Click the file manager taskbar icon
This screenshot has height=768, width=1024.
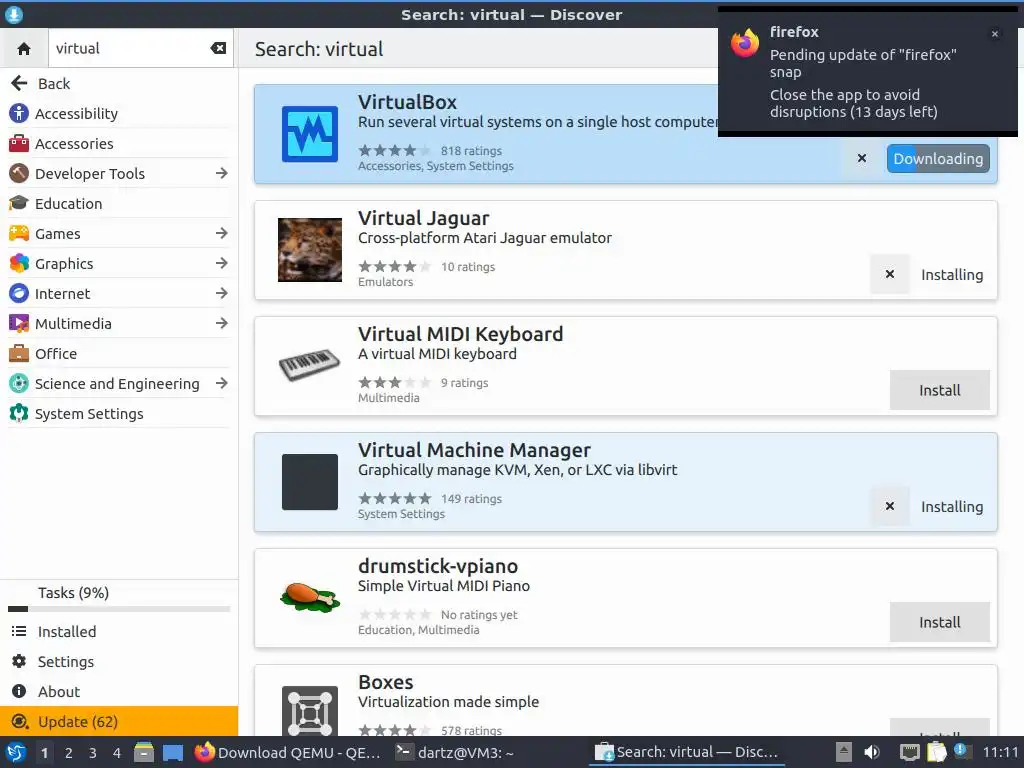(x=144, y=753)
